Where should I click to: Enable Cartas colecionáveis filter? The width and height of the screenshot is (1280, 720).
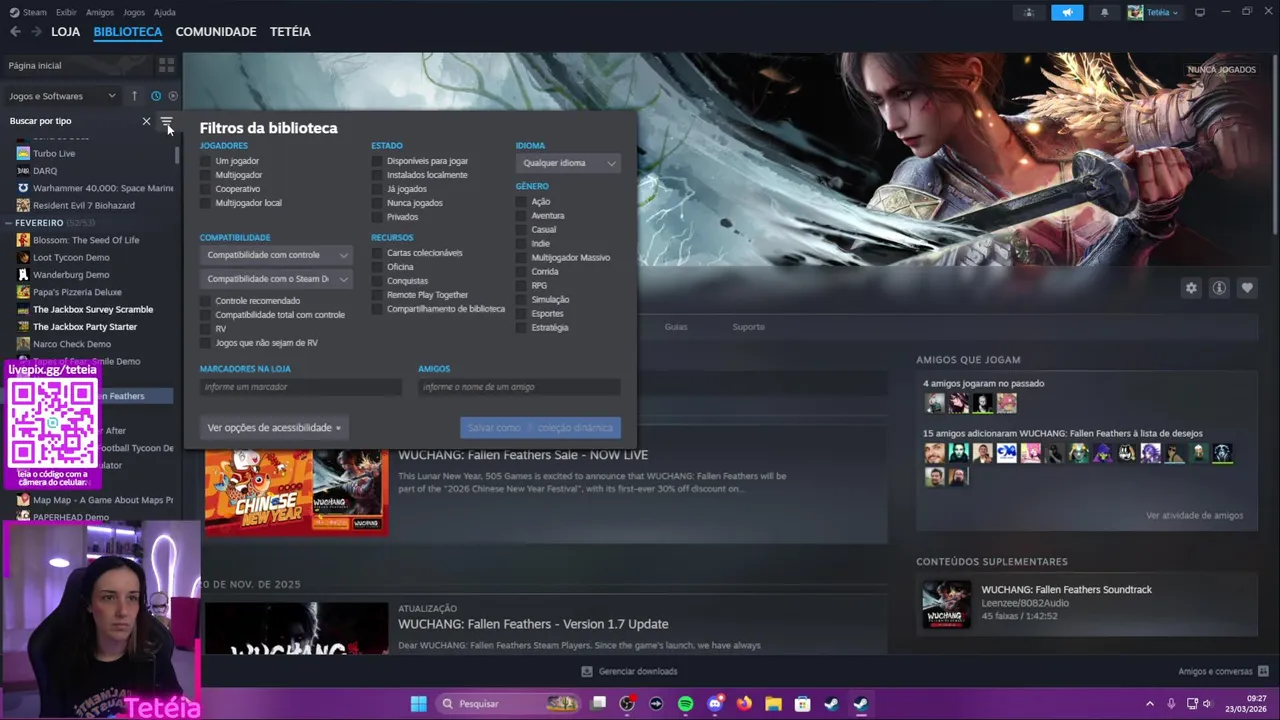point(377,253)
